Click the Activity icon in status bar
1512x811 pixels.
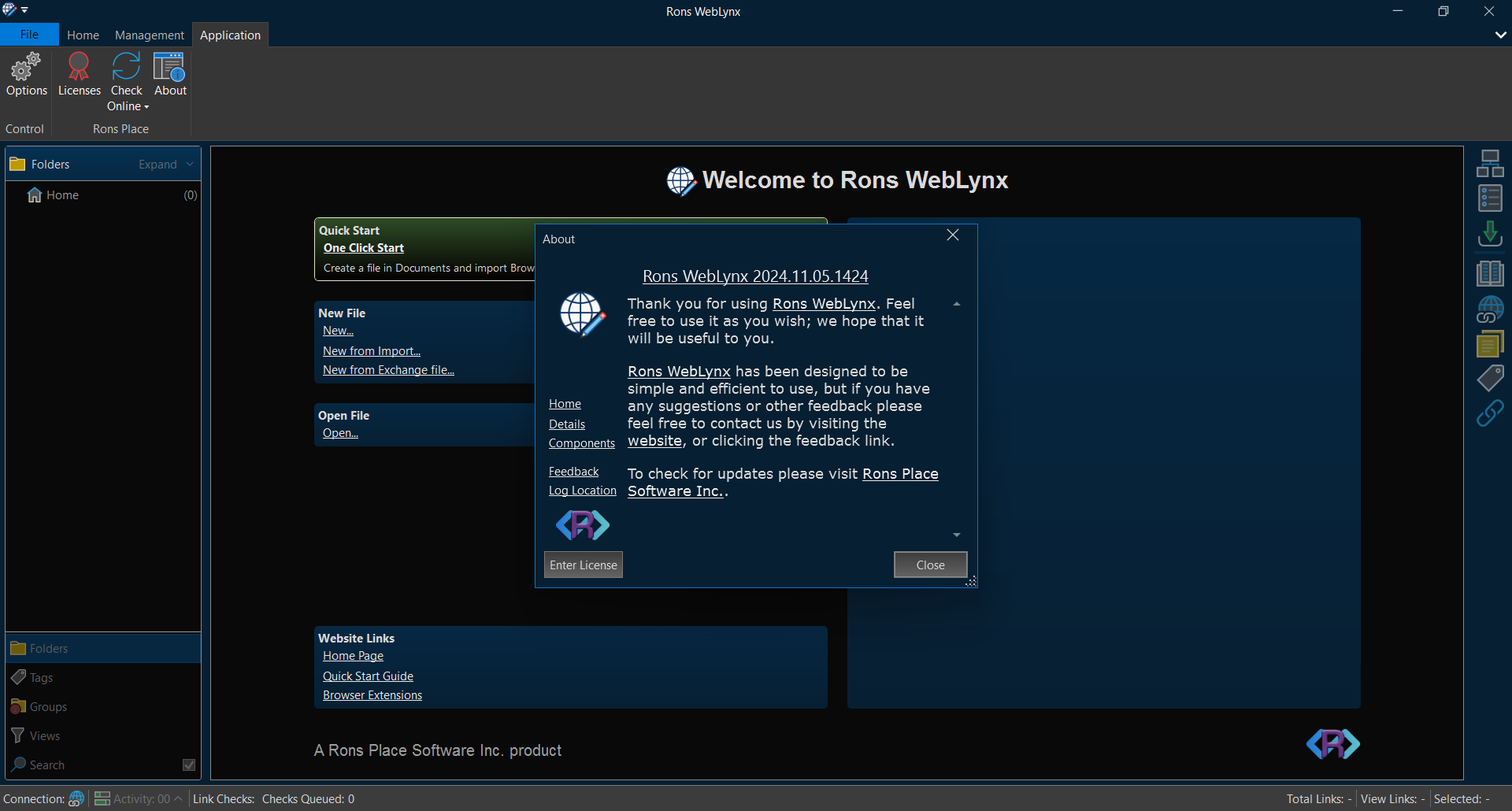tap(102, 798)
